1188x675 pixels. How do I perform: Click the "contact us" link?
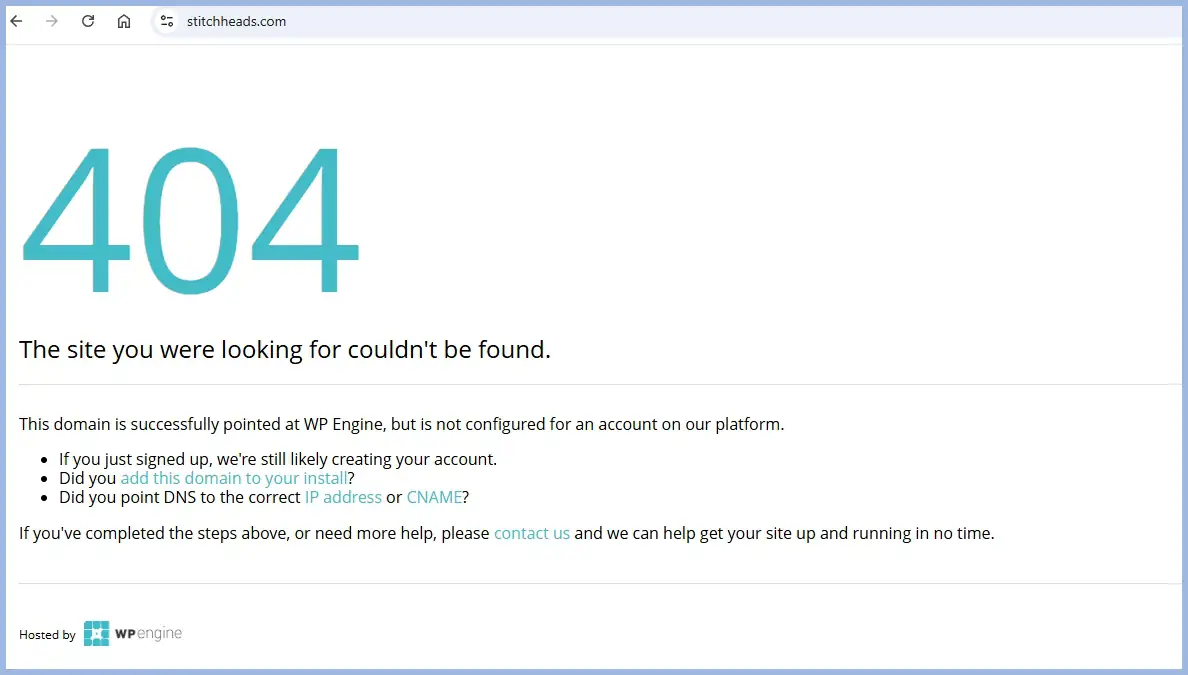point(532,533)
